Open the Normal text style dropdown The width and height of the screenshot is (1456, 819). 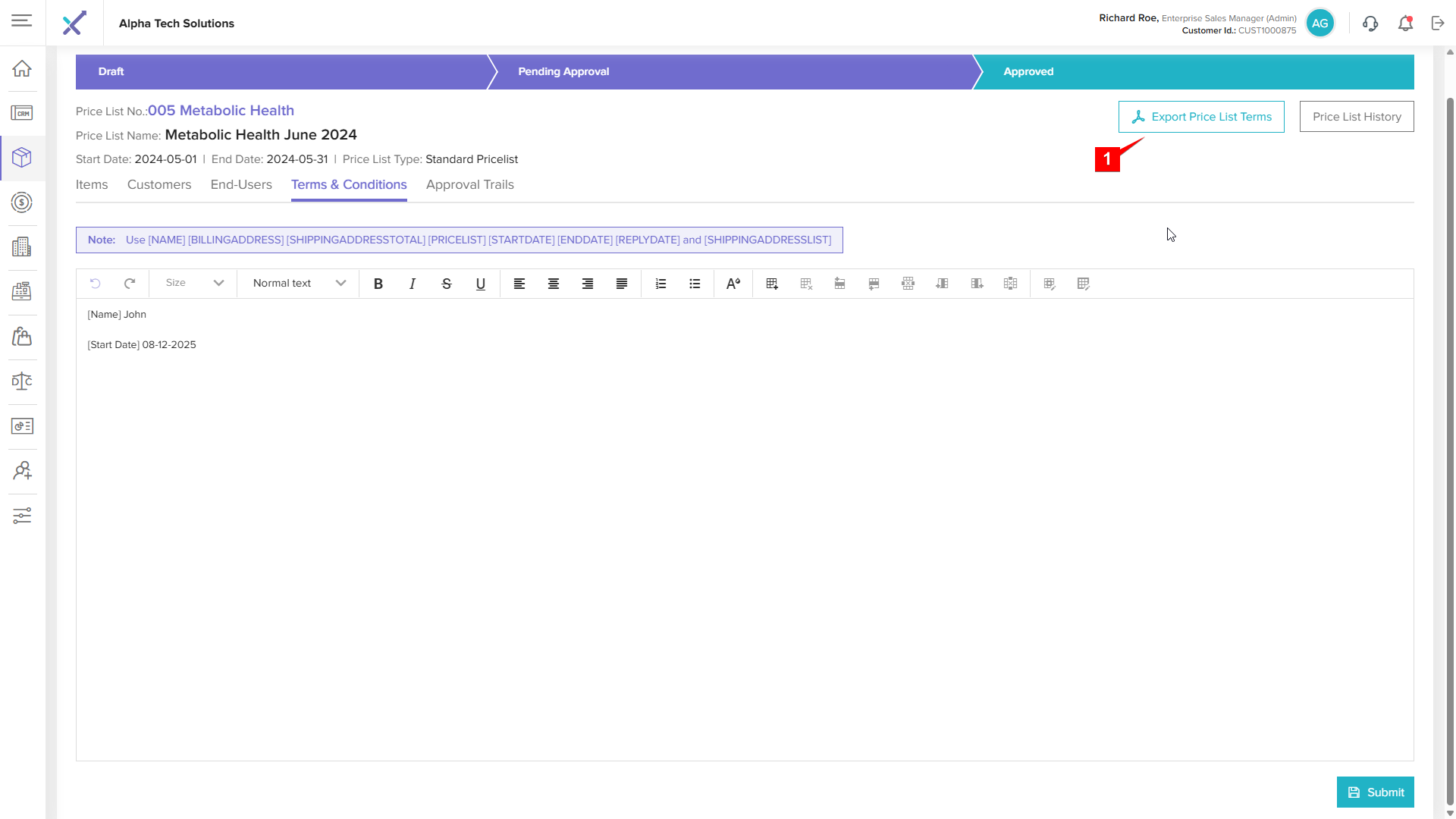299,283
